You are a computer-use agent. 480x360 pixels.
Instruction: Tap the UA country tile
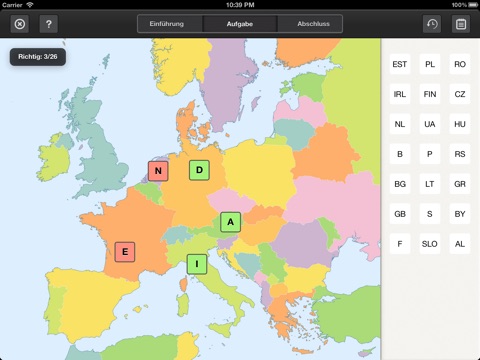[x=430, y=124]
